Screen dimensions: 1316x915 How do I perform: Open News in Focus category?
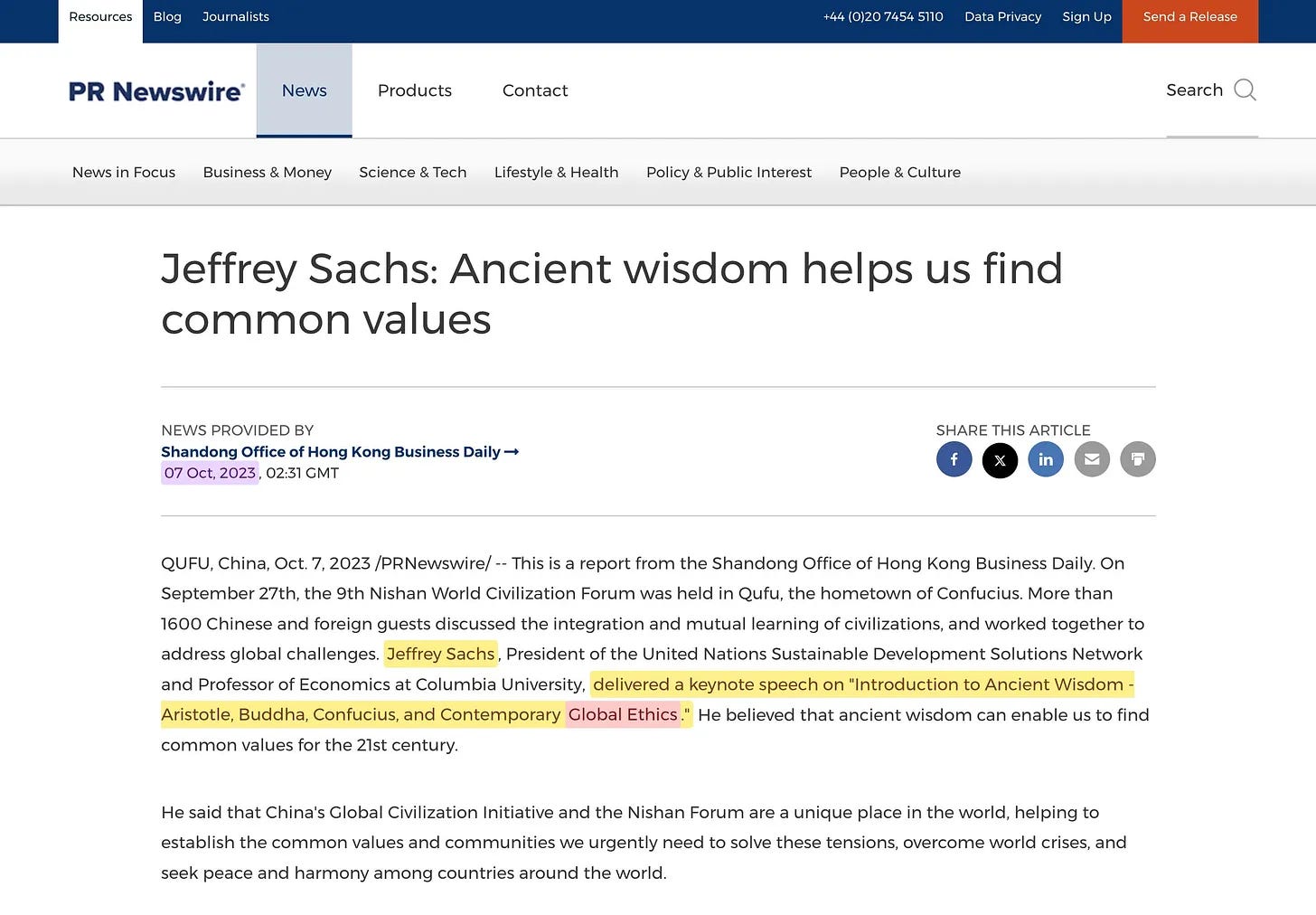click(124, 172)
